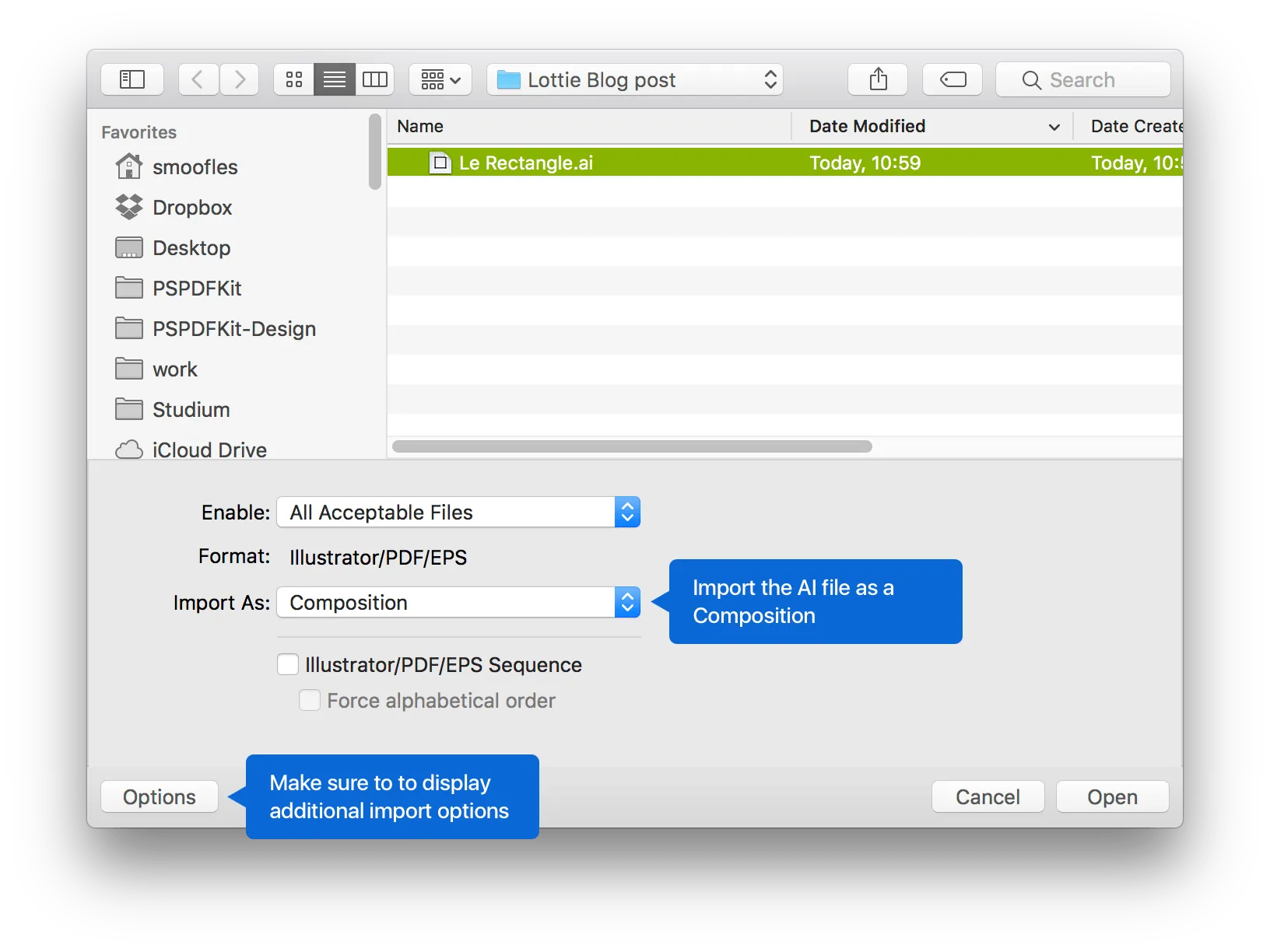This screenshot has height=952, width=1270.
Task: Enable Illustrator/PDF/EPS Sequence checkbox
Action: (x=288, y=664)
